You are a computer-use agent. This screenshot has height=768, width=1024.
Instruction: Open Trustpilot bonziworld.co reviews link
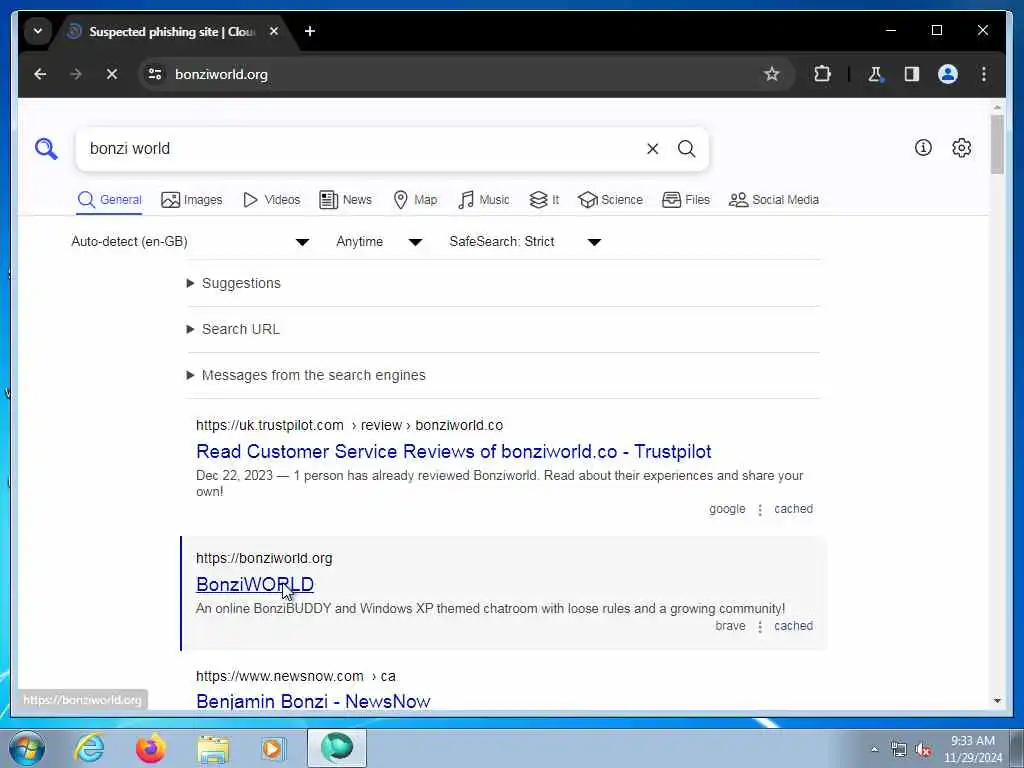tap(453, 452)
